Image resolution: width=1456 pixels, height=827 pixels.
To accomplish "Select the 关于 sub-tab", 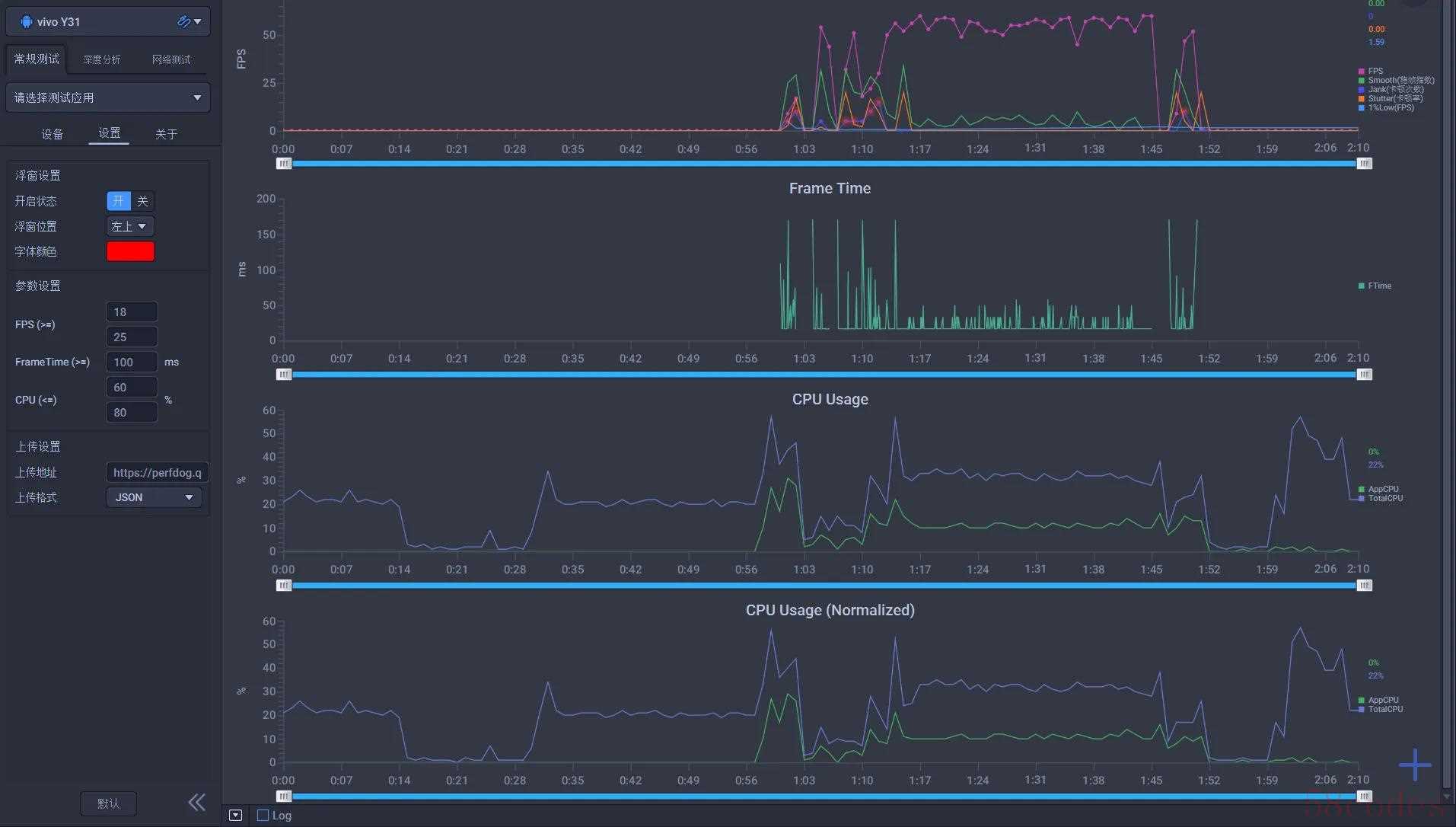I will pyautogui.click(x=166, y=134).
